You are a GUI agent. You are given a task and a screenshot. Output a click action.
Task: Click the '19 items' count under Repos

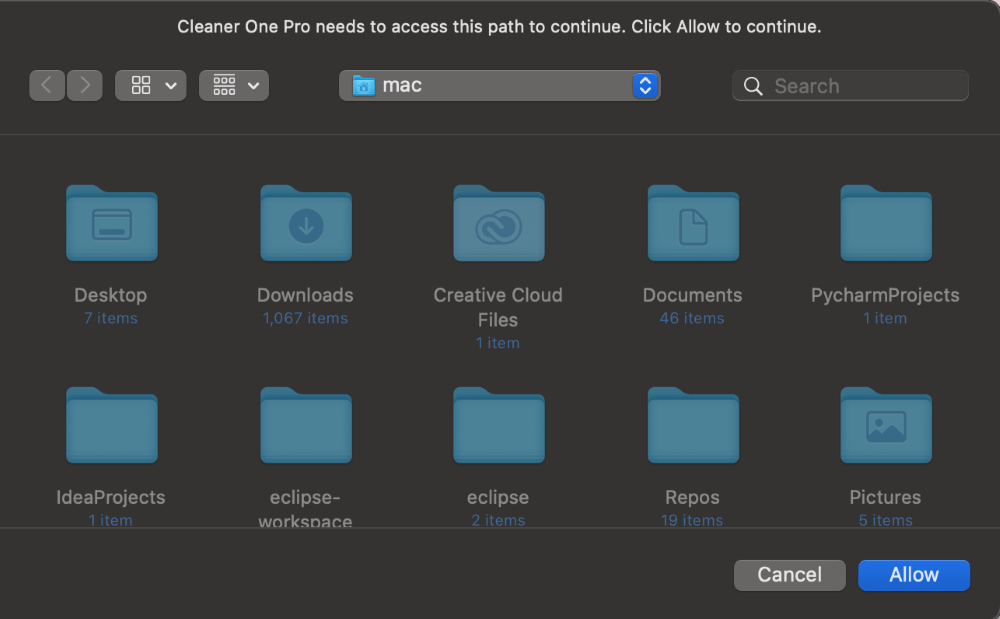click(x=692, y=520)
